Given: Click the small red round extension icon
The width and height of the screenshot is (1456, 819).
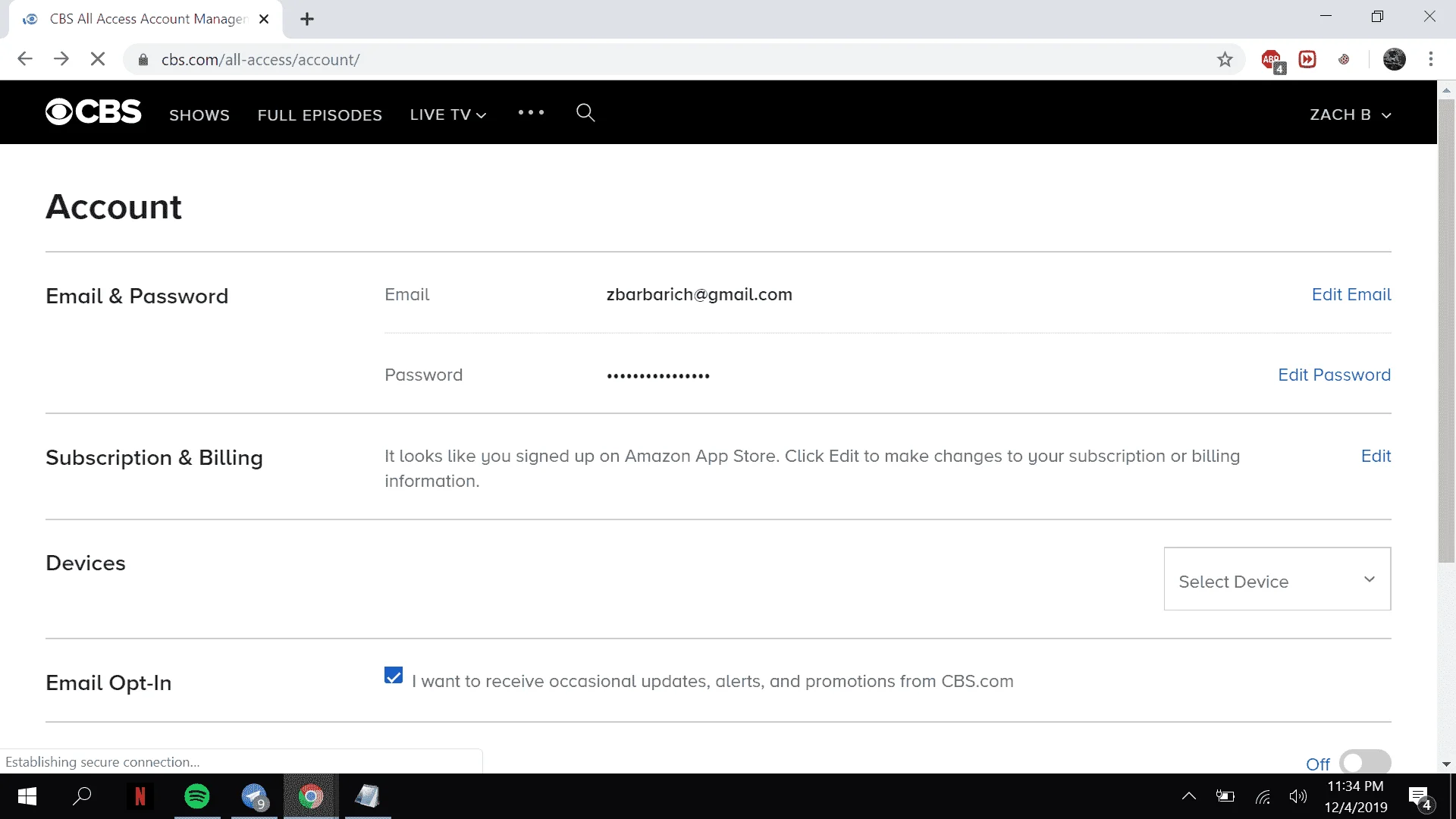Looking at the screenshot, I should 1344,59.
